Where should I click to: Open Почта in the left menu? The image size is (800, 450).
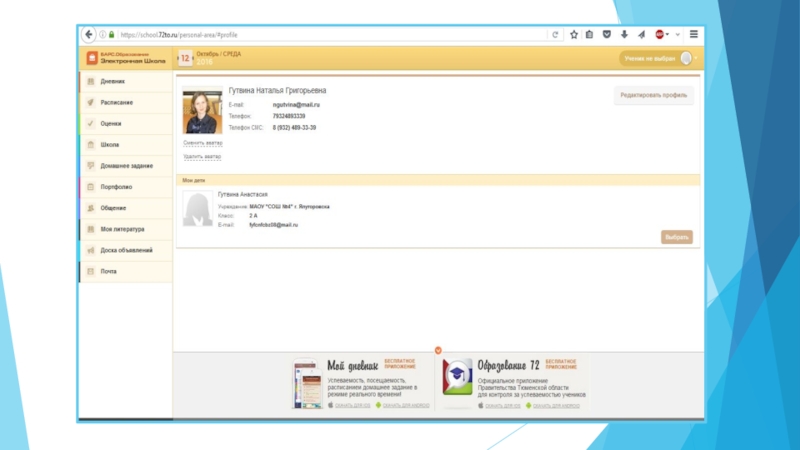tap(108, 271)
